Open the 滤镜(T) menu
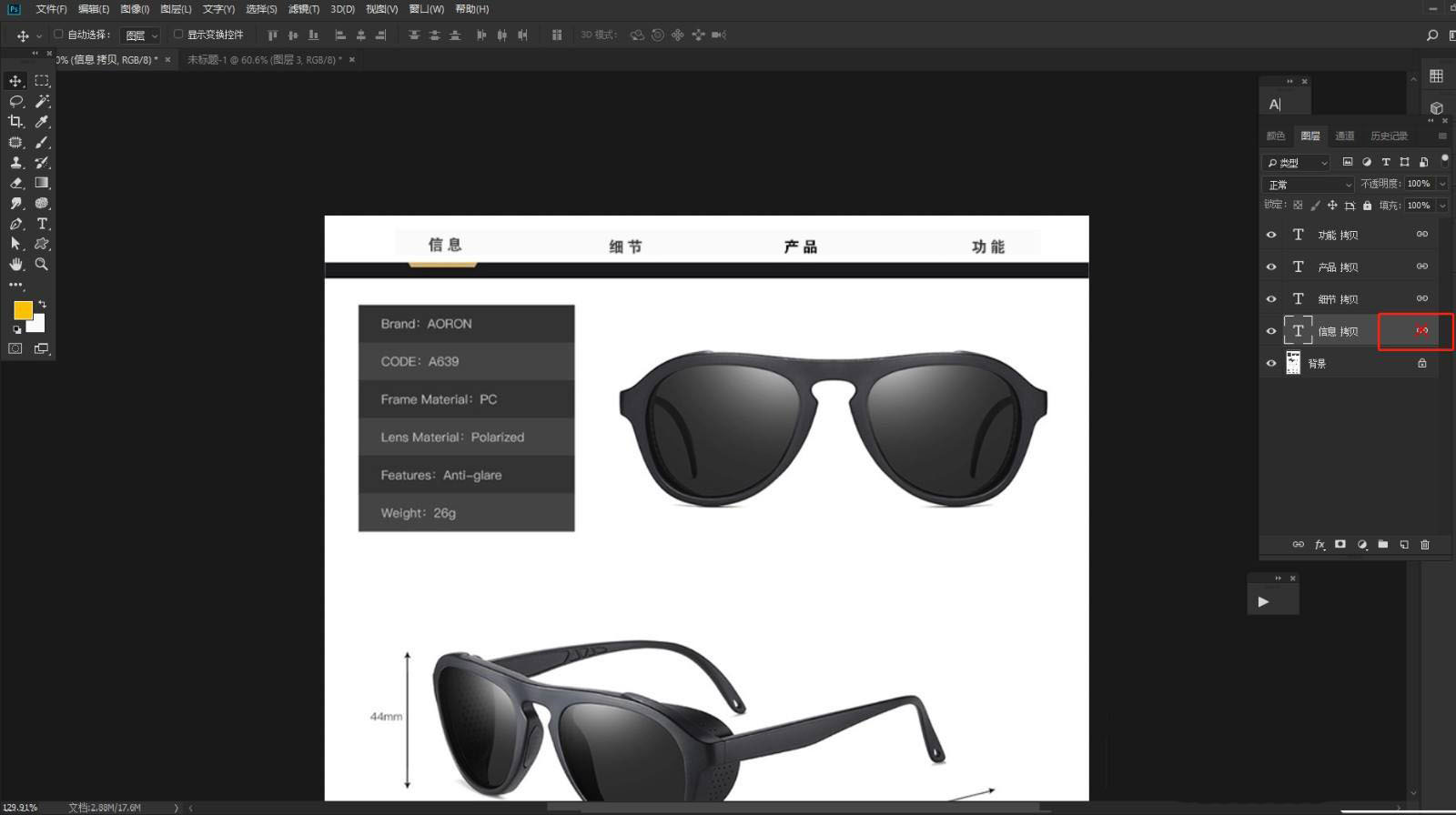This screenshot has height=815, width=1456. coord(303,9)
